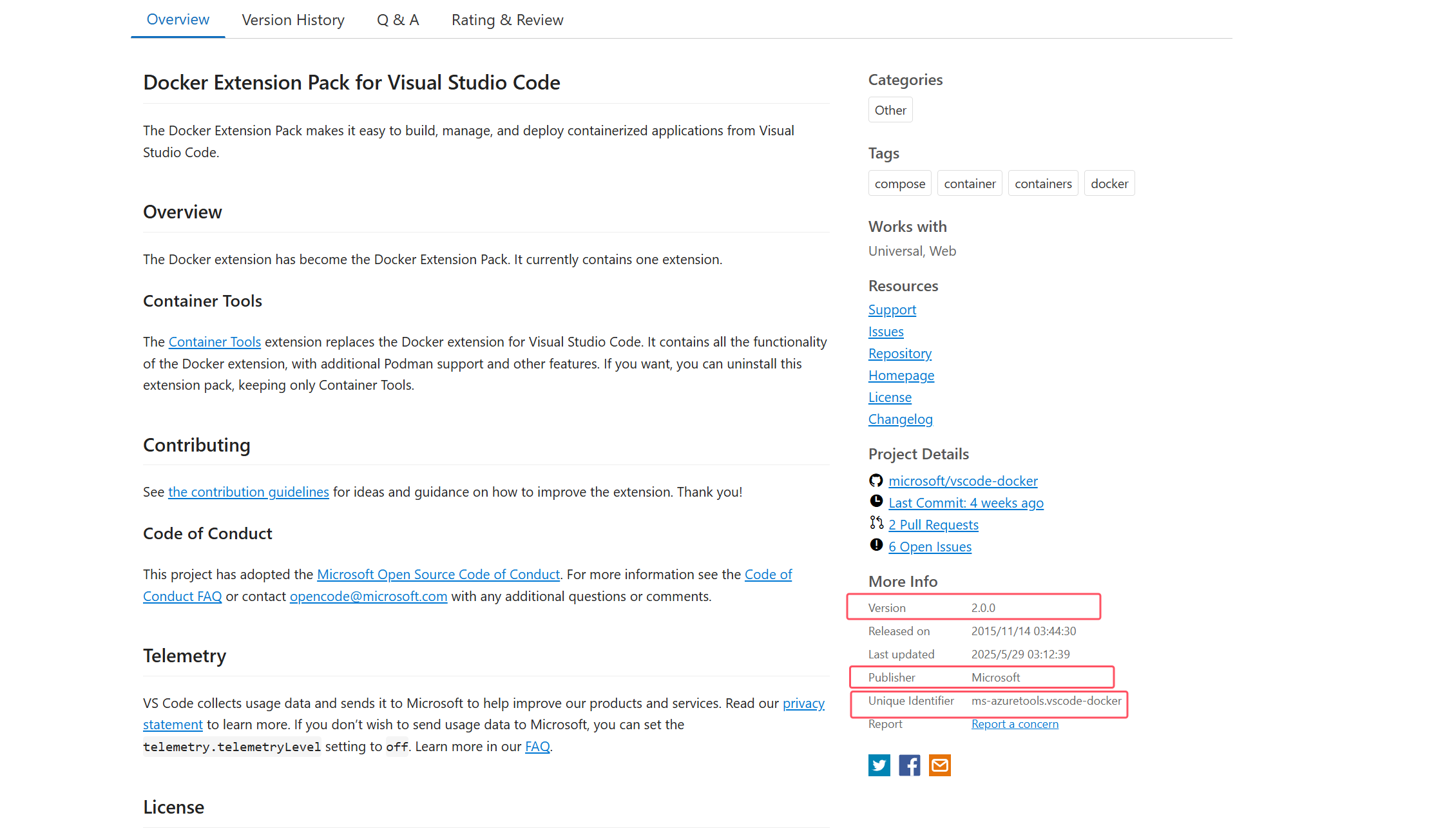Screen dimensions: 1456x831
Task: Click the Universal, Web text
Action: pos(912,251)
